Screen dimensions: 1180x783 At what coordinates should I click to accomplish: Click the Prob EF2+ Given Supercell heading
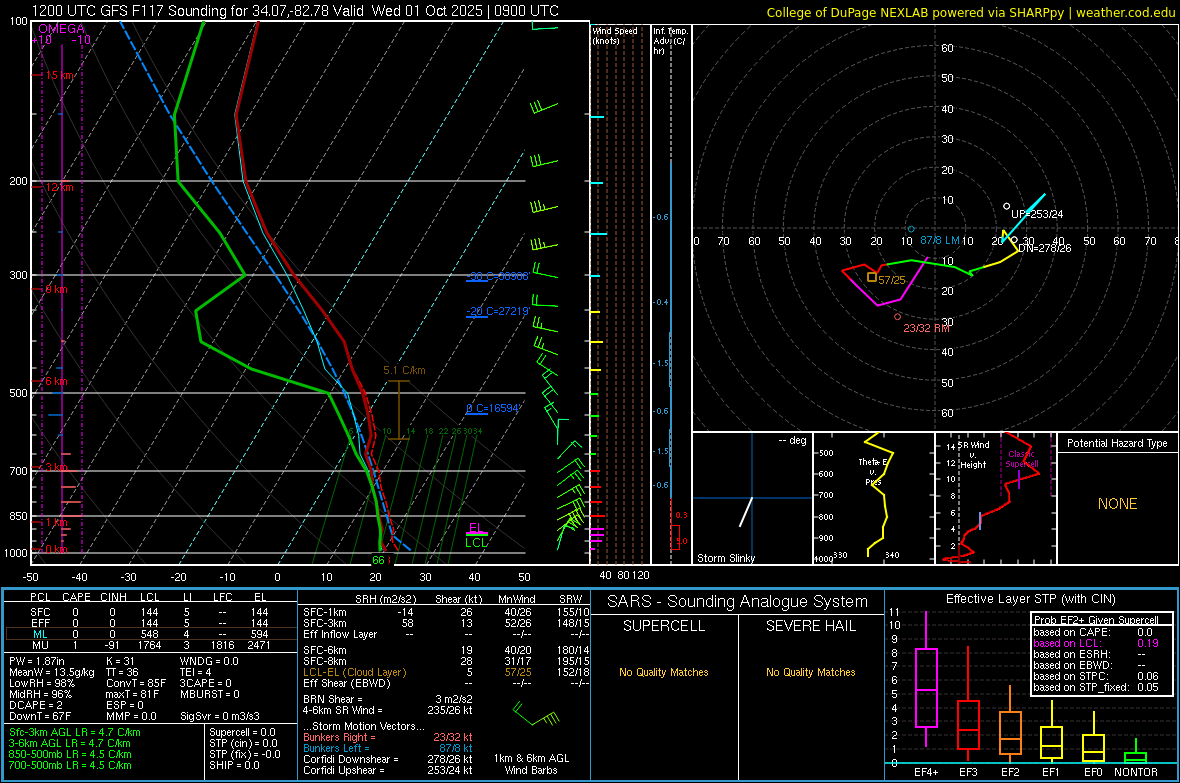[x=1096, y=620]
